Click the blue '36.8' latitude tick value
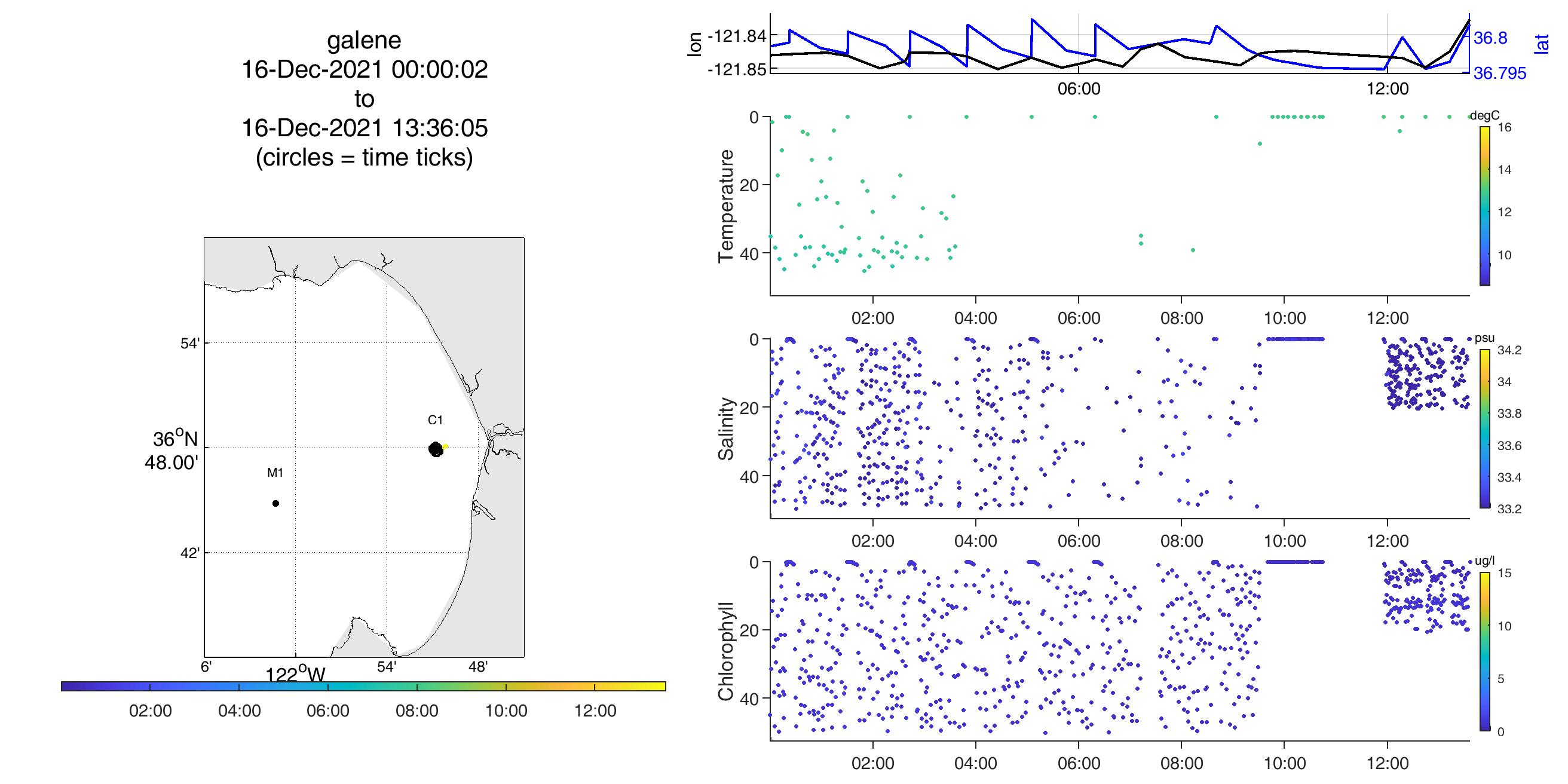Image resolution: width=1568 pixels, height=784 pixels. [x=1491, y=38]
